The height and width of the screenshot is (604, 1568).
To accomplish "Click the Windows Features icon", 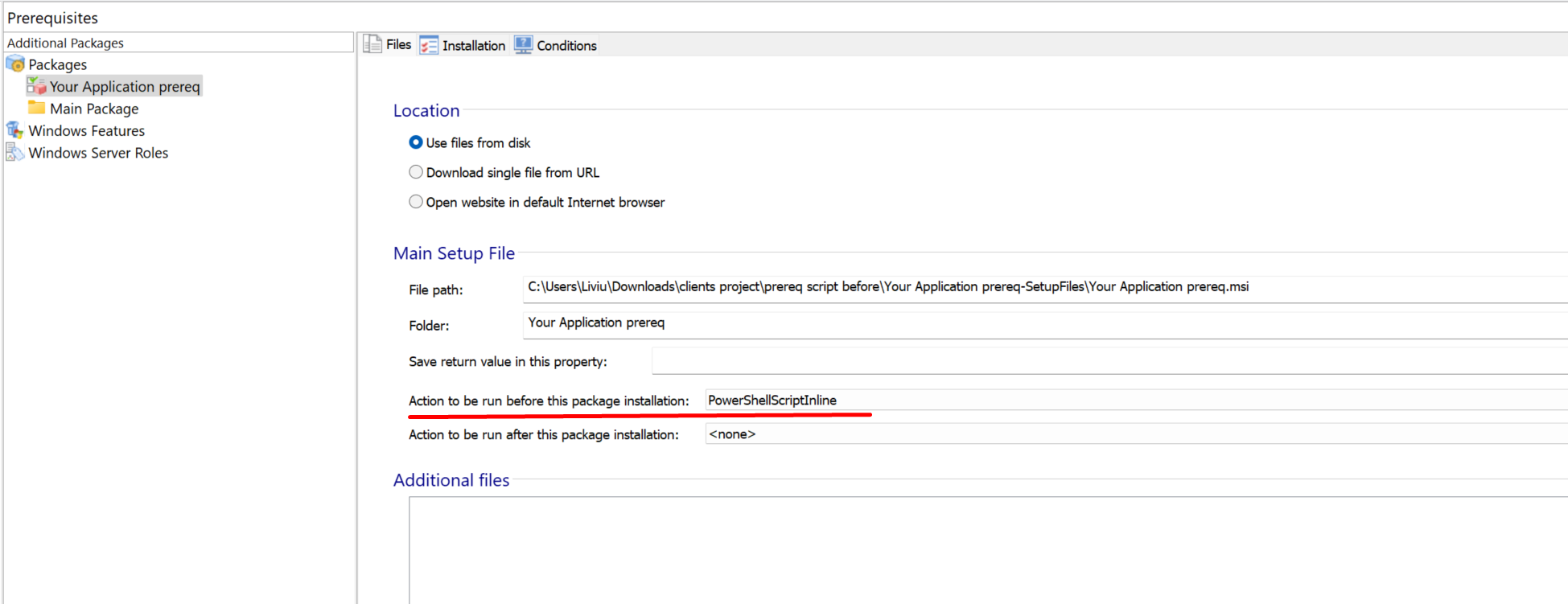I will [15, 130].
